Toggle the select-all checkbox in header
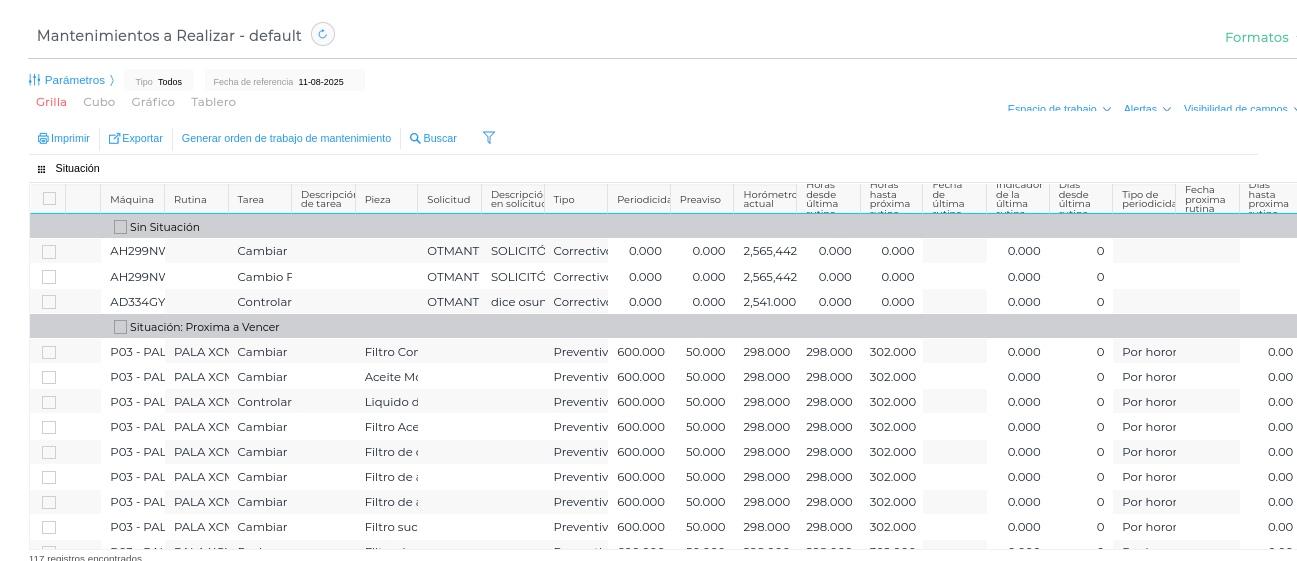Screen dimensions: 1297x561 pyautogui.click(x=49, y=199)
